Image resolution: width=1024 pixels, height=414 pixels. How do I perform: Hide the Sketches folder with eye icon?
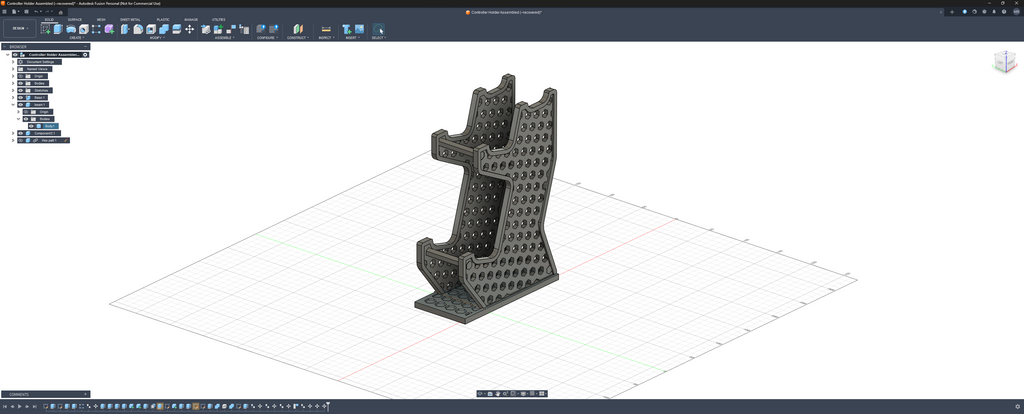click(20, 90)
